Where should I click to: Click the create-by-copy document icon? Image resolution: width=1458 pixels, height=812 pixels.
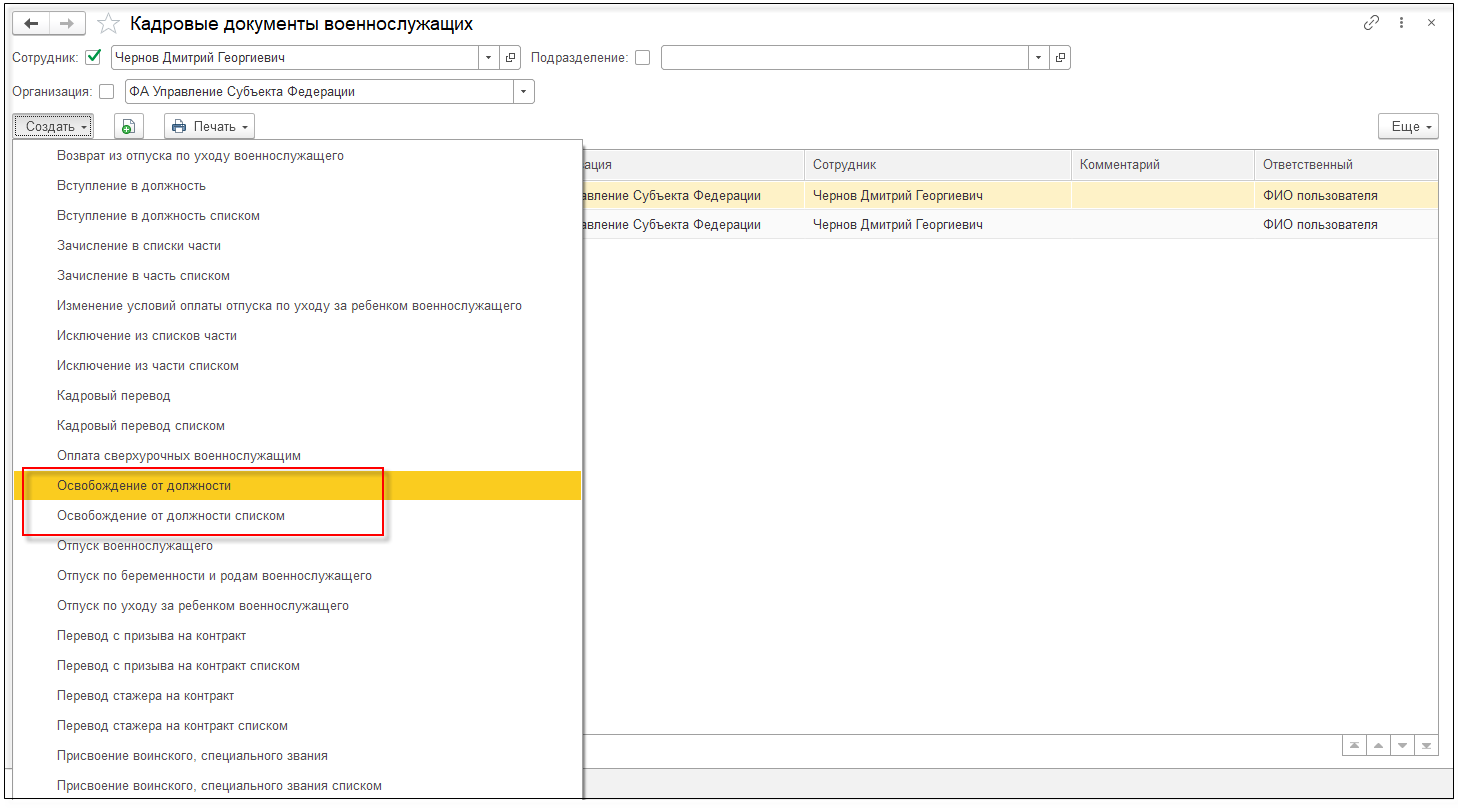(x=128, y=127)
